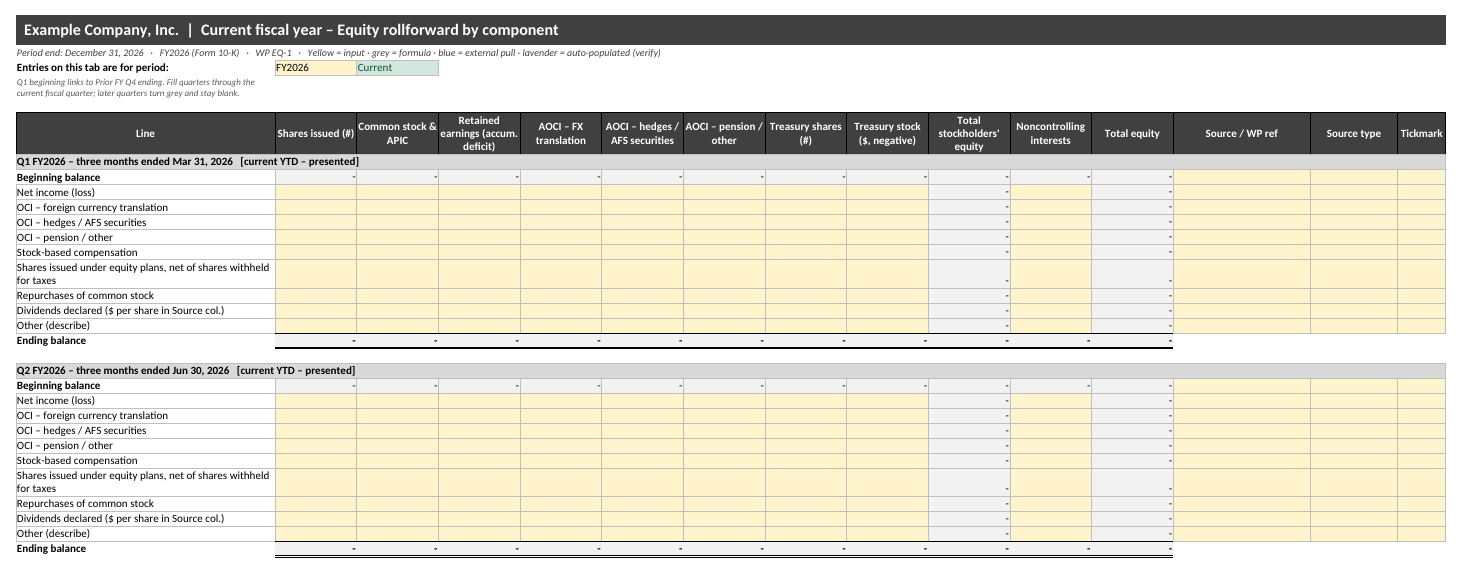The image size is (1461, 573).
Task: Select Q2 Stock-based compensation Source / WP ref cell
Action: point(1242,460)
